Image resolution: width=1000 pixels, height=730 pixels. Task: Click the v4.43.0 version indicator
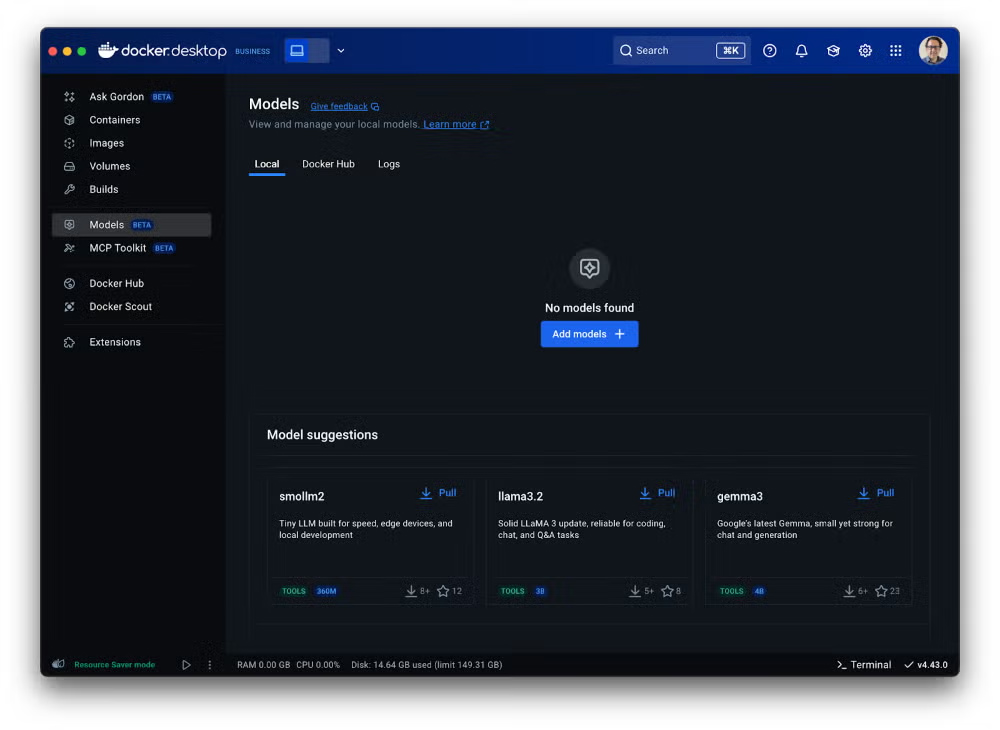point(926,664)
